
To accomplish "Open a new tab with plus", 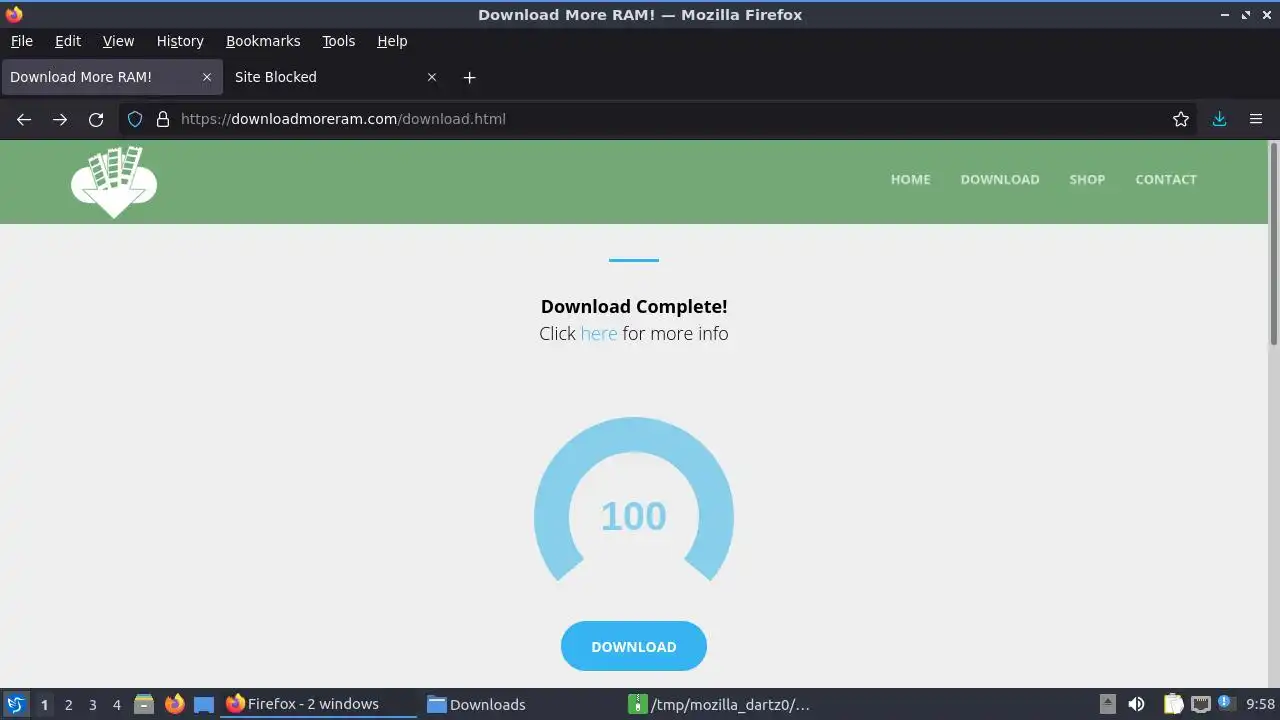I will click(x=469, y=77).
